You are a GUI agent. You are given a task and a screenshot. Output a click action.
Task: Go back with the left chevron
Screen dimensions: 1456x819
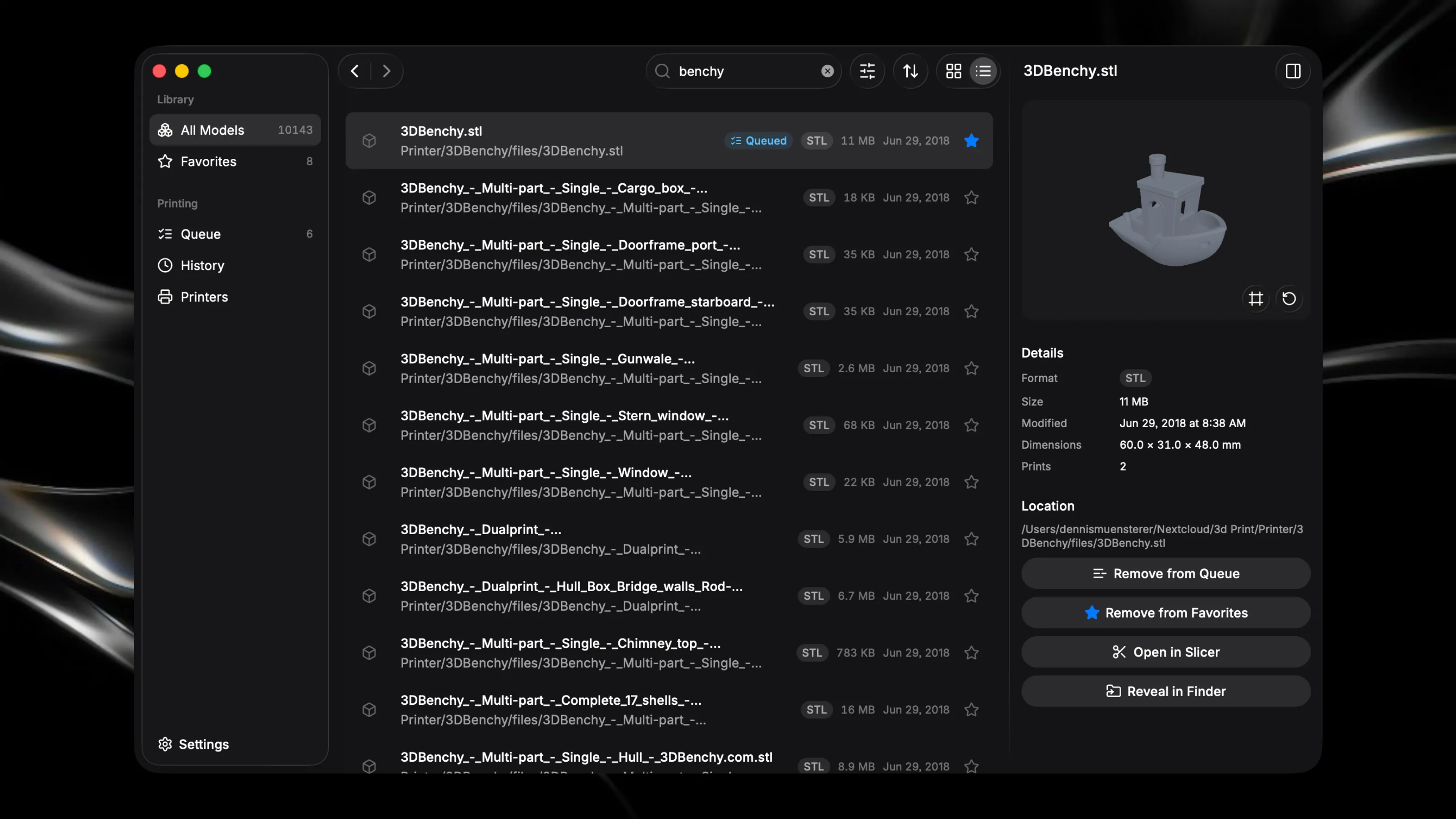pos(354,71)
